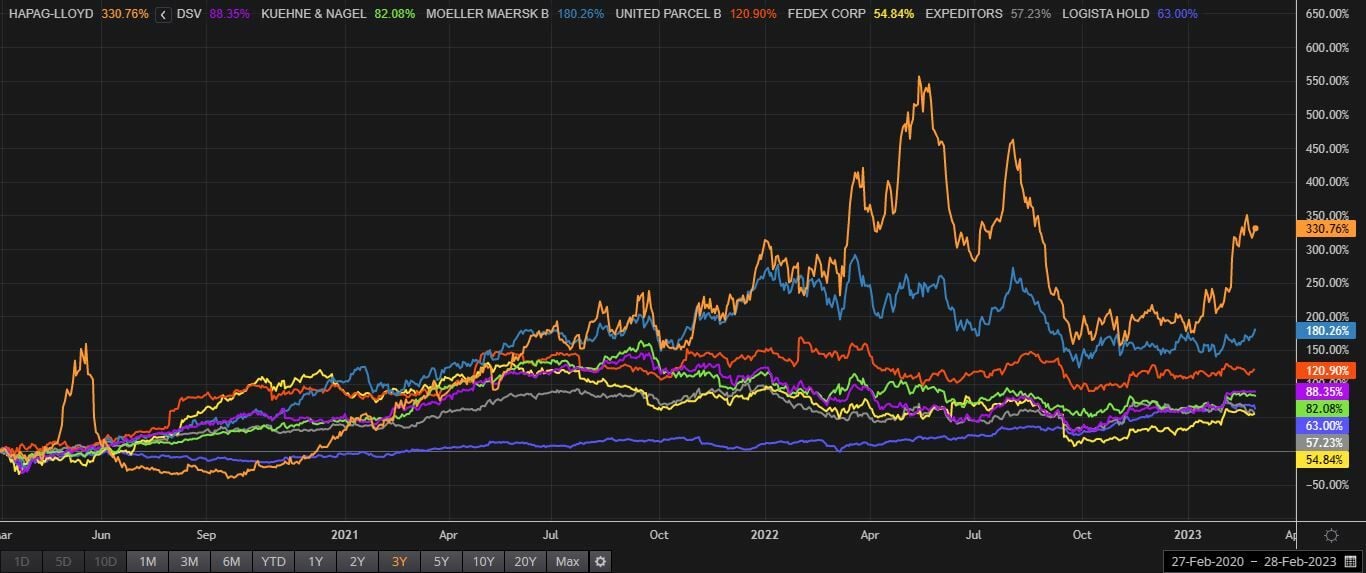Select UNITED PARCEL B legend entry

point(668,15)
